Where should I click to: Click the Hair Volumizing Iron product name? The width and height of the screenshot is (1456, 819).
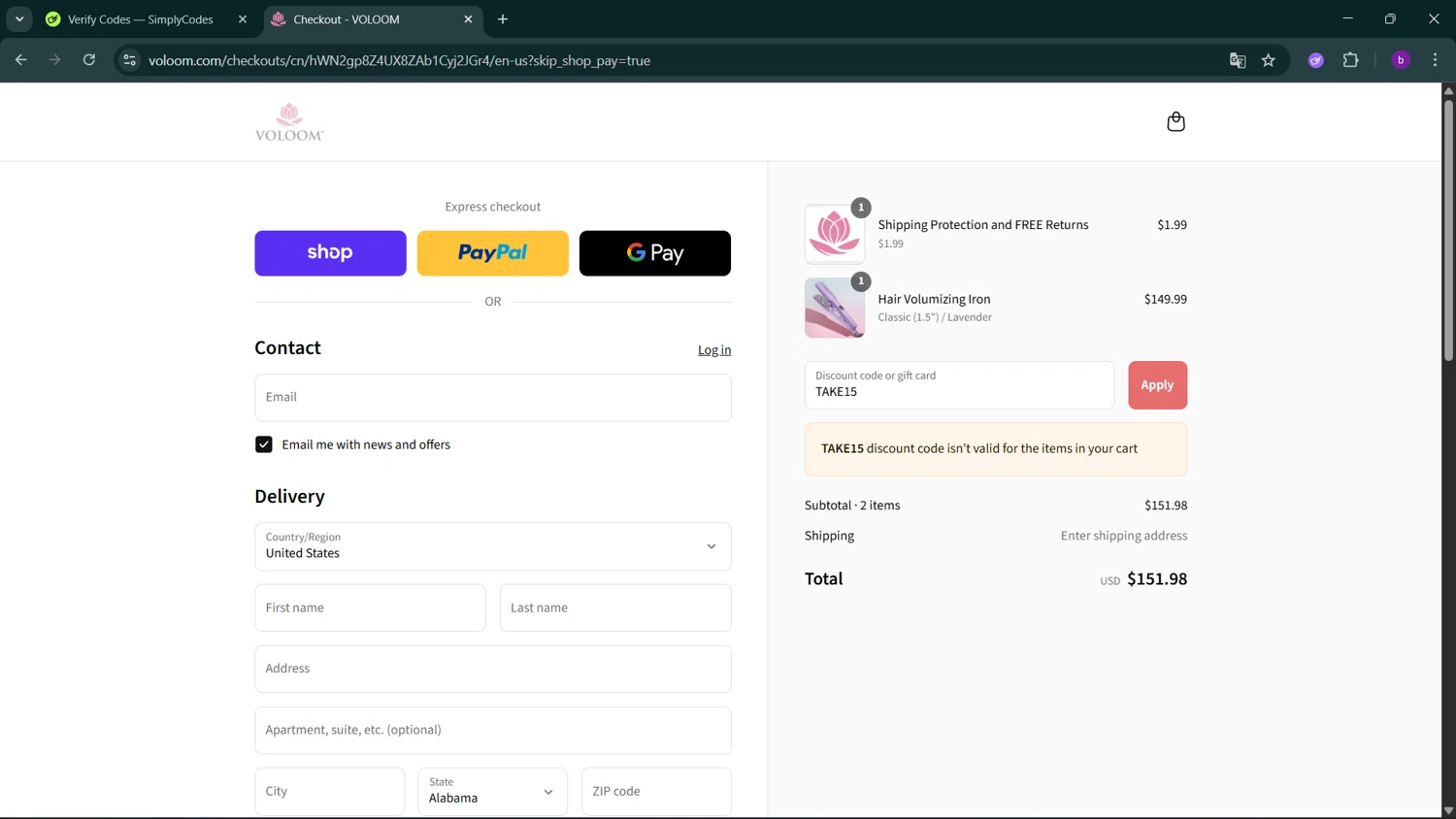(x=934, y=299)
